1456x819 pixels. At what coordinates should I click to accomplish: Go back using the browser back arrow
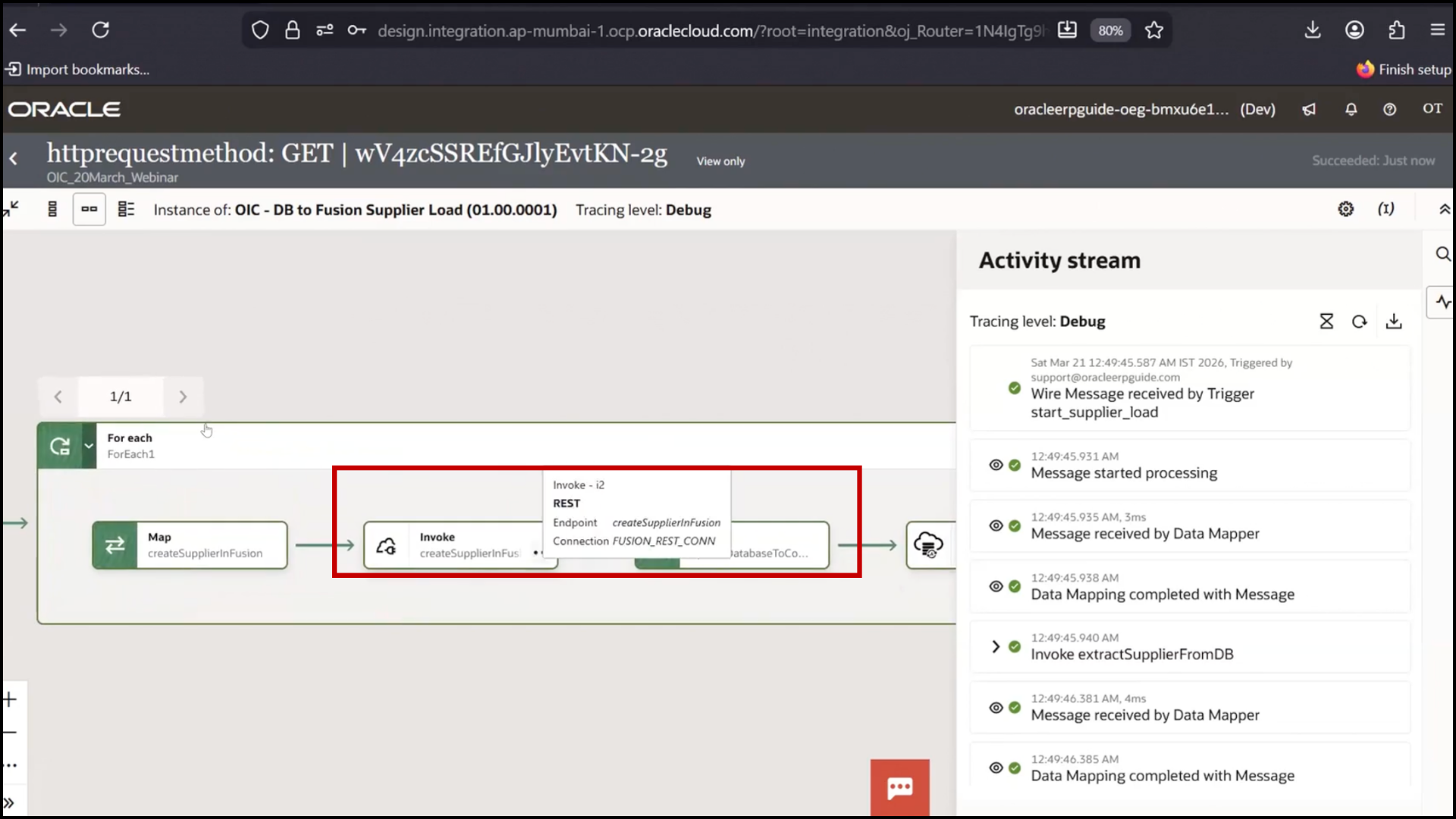point(17,30)
